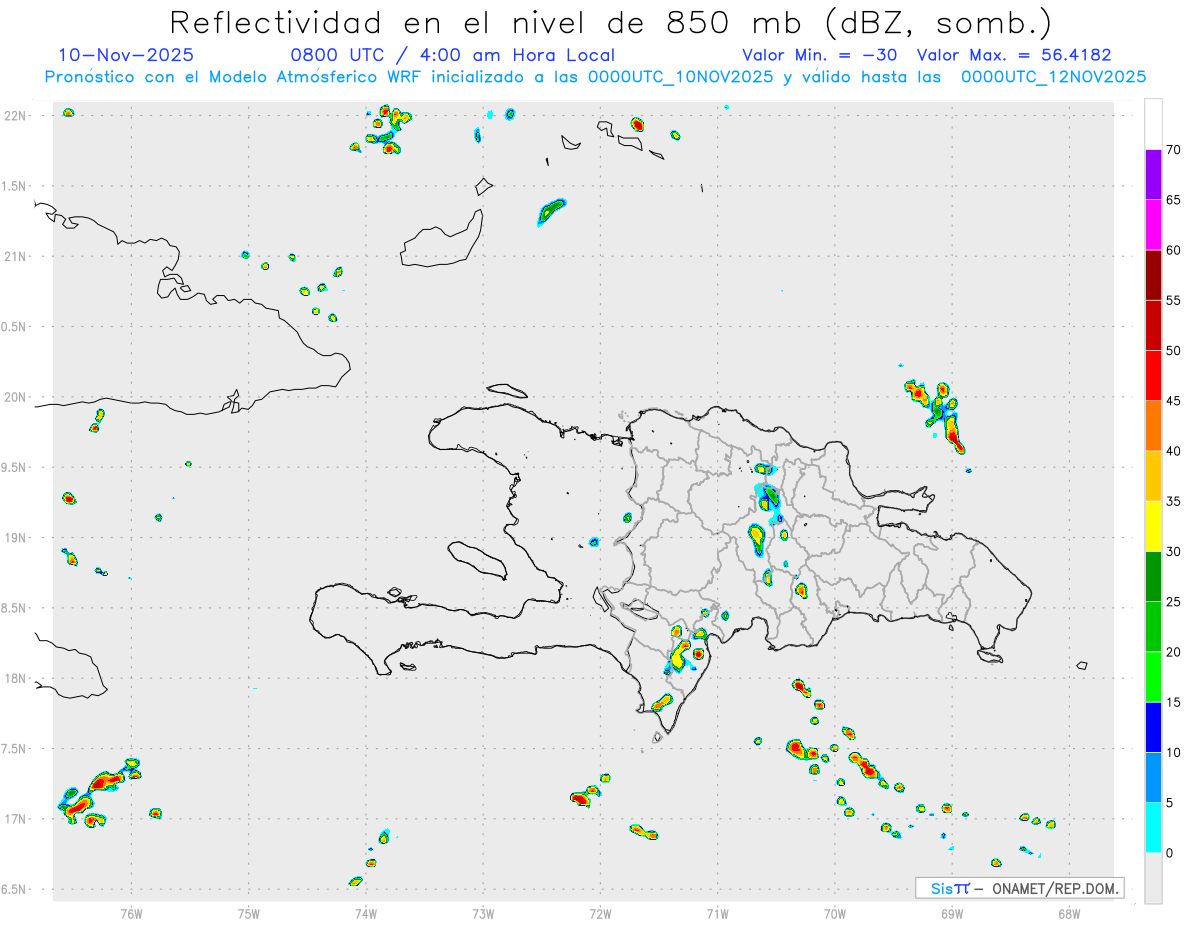Click the longitude label "72W"
The height and width of the screenshot is (927, 1200).
600,913
